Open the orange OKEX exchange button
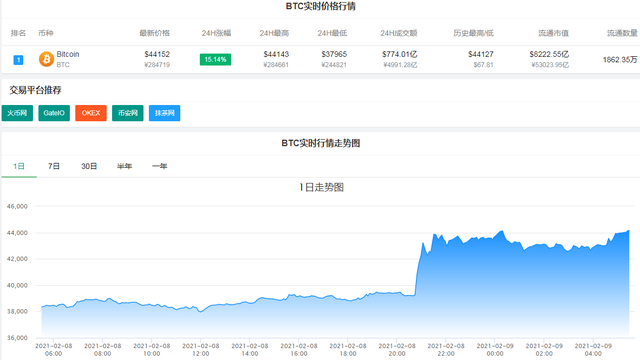 coord(91,113)
